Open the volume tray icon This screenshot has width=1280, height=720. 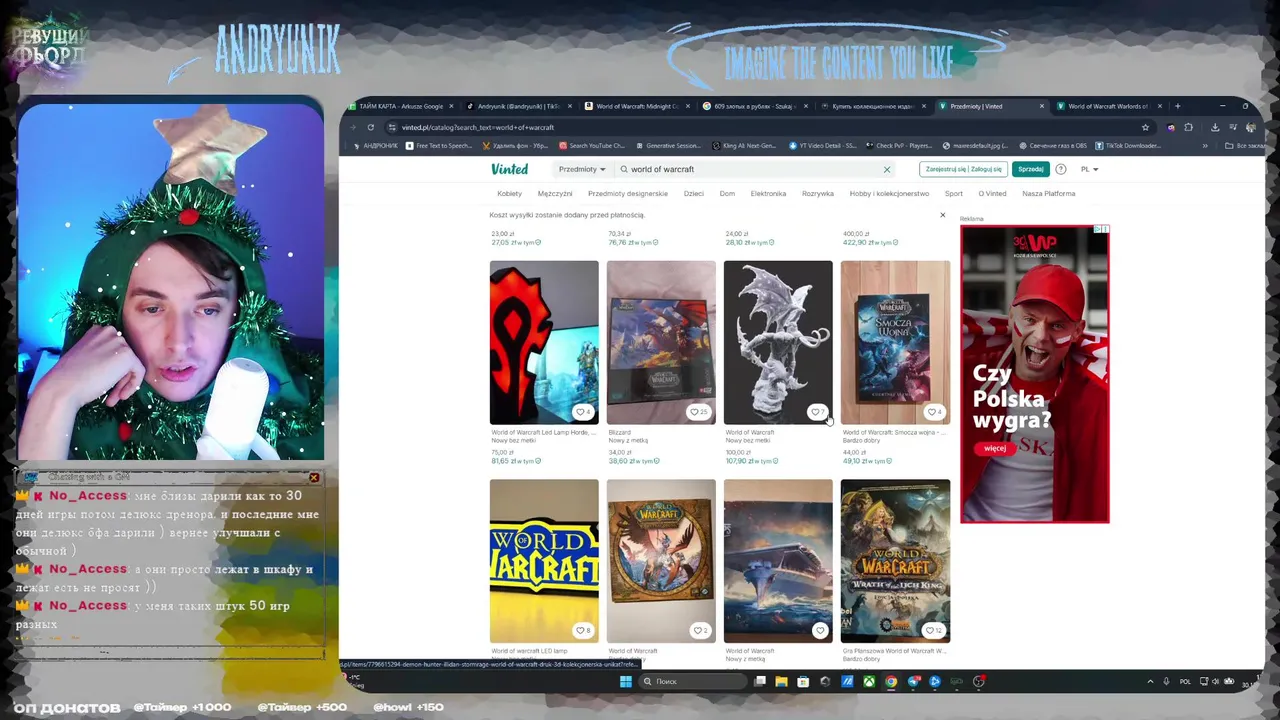1217,681
